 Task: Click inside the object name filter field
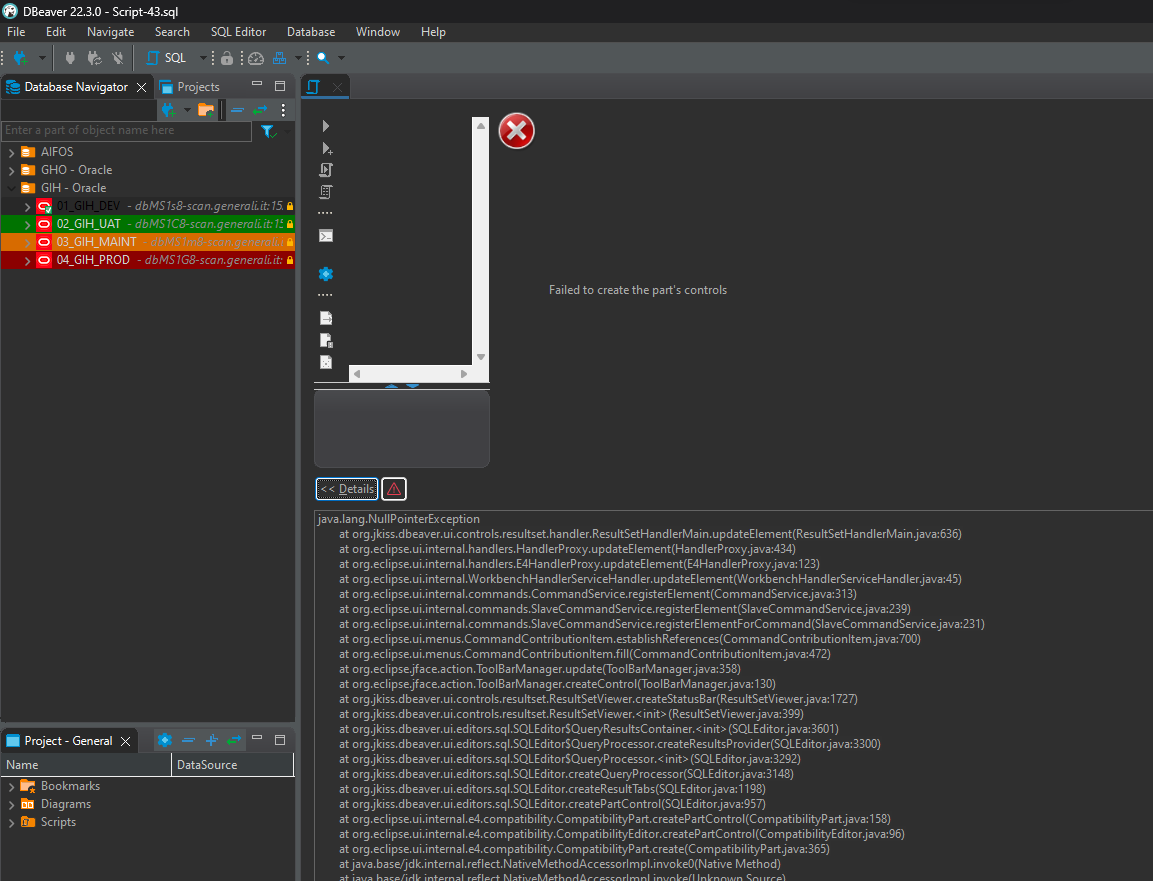(125, 131)
